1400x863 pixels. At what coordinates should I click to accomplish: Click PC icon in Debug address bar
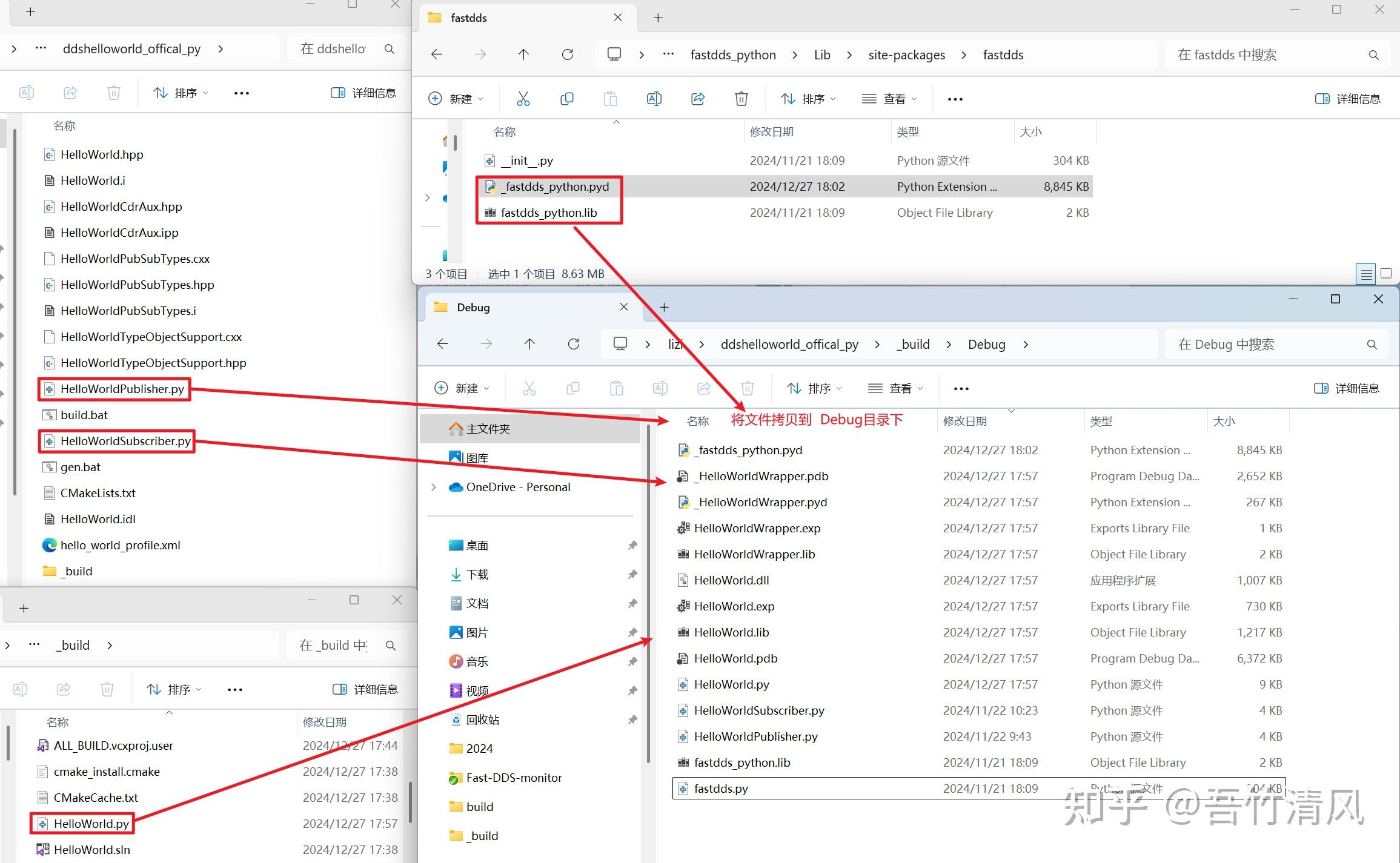click(620, 344)
